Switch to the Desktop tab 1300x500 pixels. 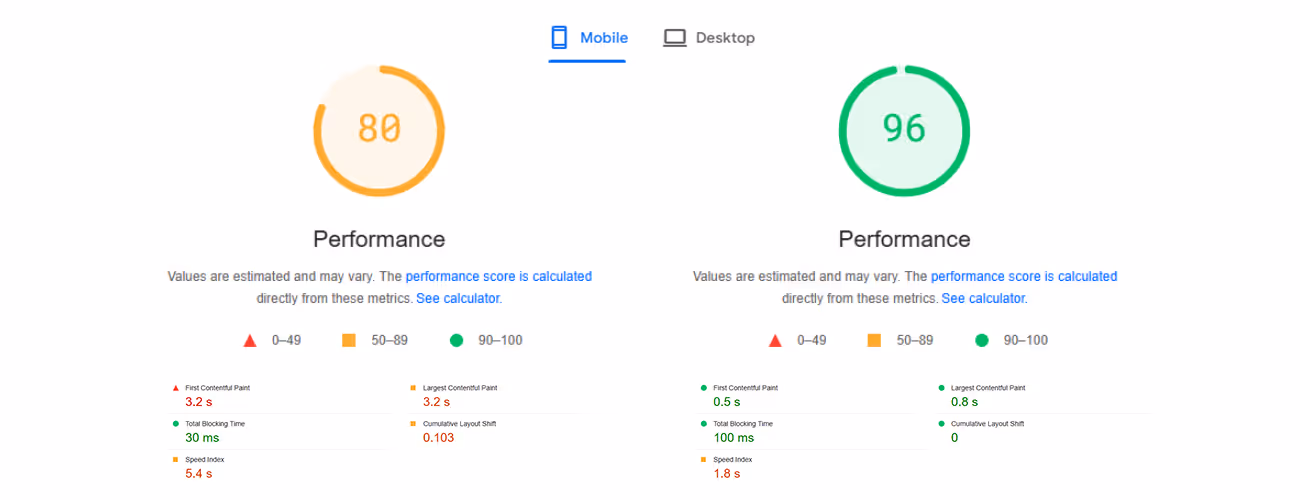709,38
